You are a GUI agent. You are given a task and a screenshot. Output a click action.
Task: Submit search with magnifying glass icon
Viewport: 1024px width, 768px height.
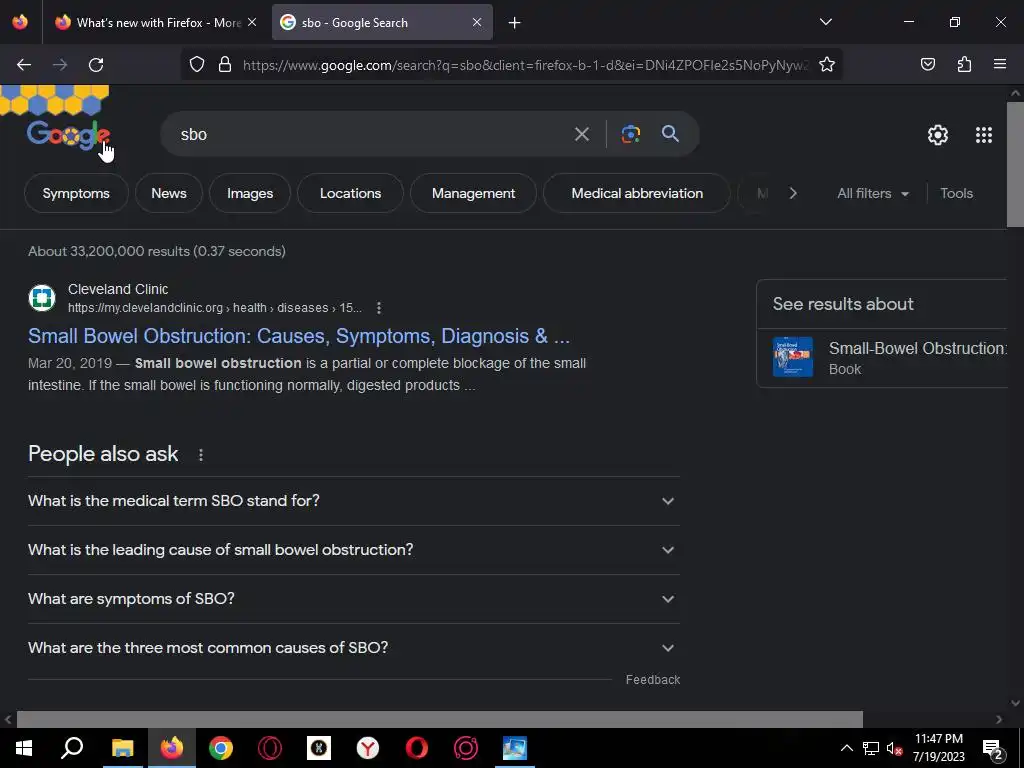pos(670,134)
